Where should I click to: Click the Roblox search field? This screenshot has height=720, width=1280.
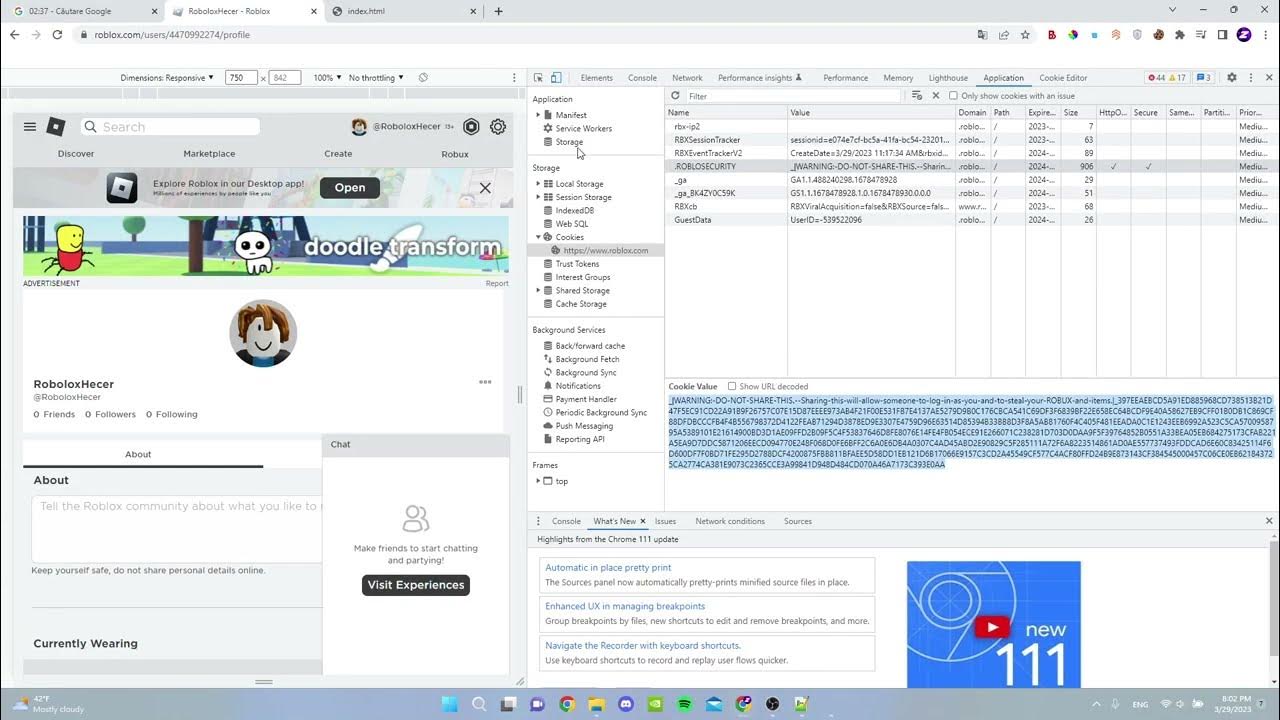point(169,127)
